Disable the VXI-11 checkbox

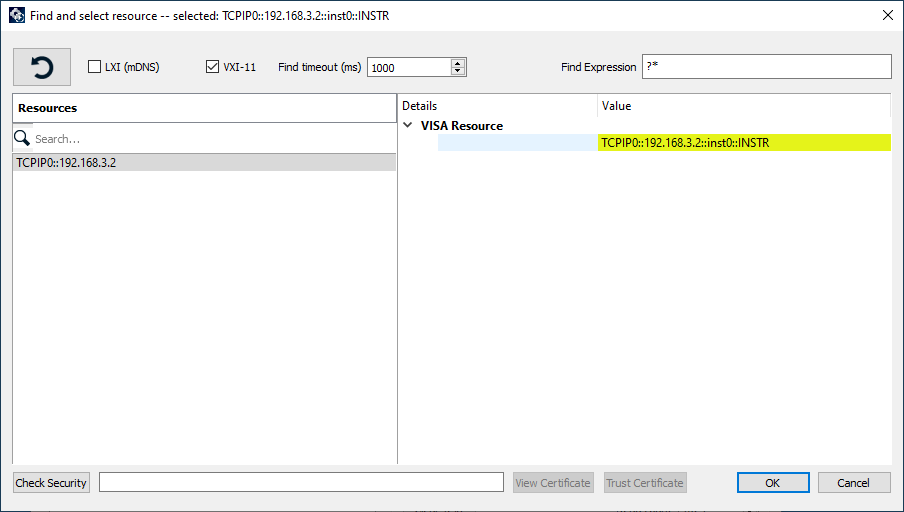click(212, 67)
